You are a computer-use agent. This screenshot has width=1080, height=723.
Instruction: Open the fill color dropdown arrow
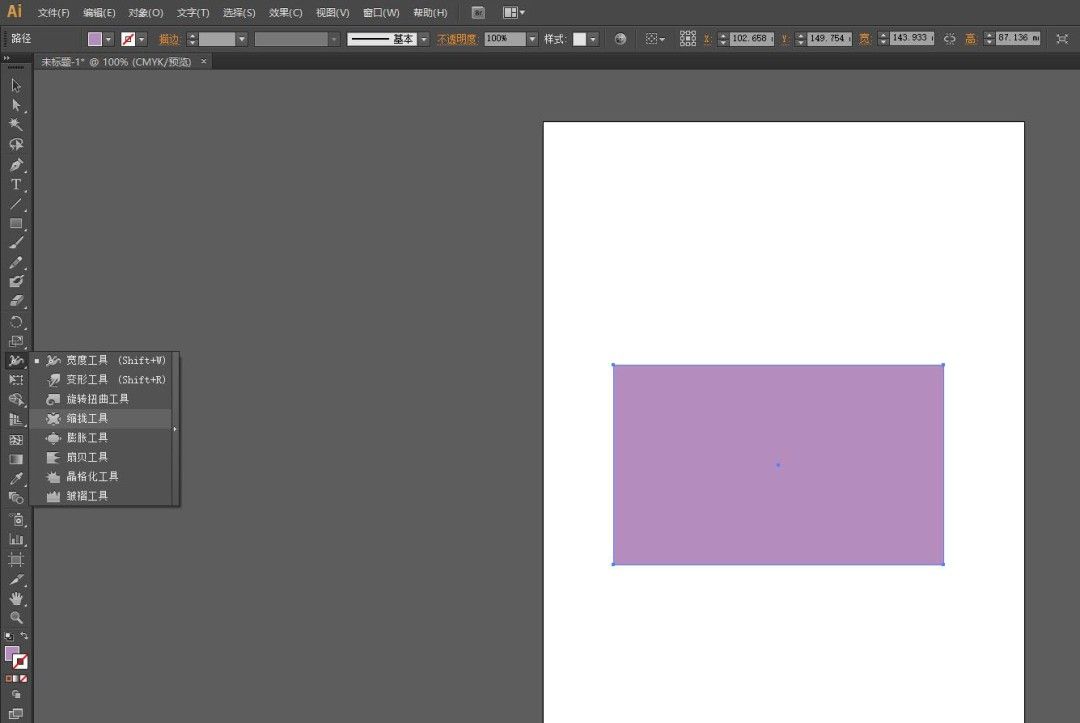tap(109, 39)
